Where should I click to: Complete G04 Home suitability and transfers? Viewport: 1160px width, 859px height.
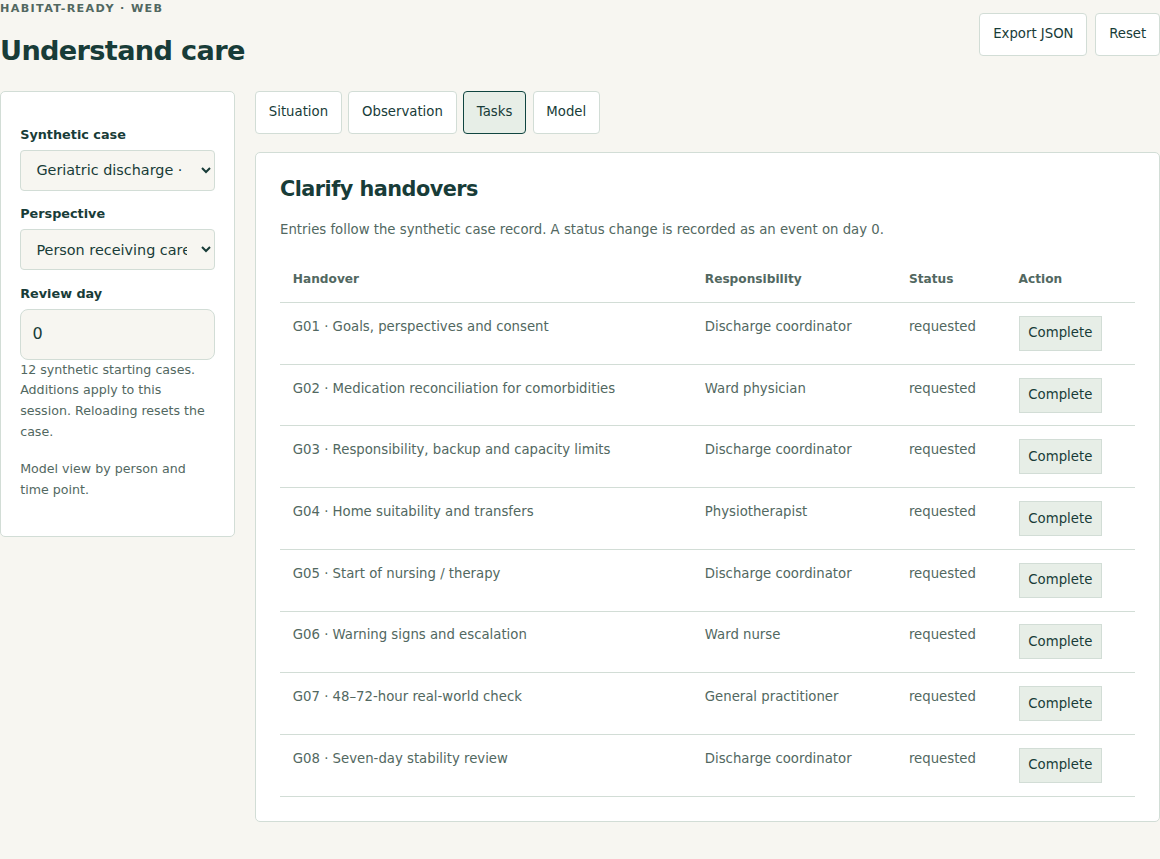[x=1060, y=519]
